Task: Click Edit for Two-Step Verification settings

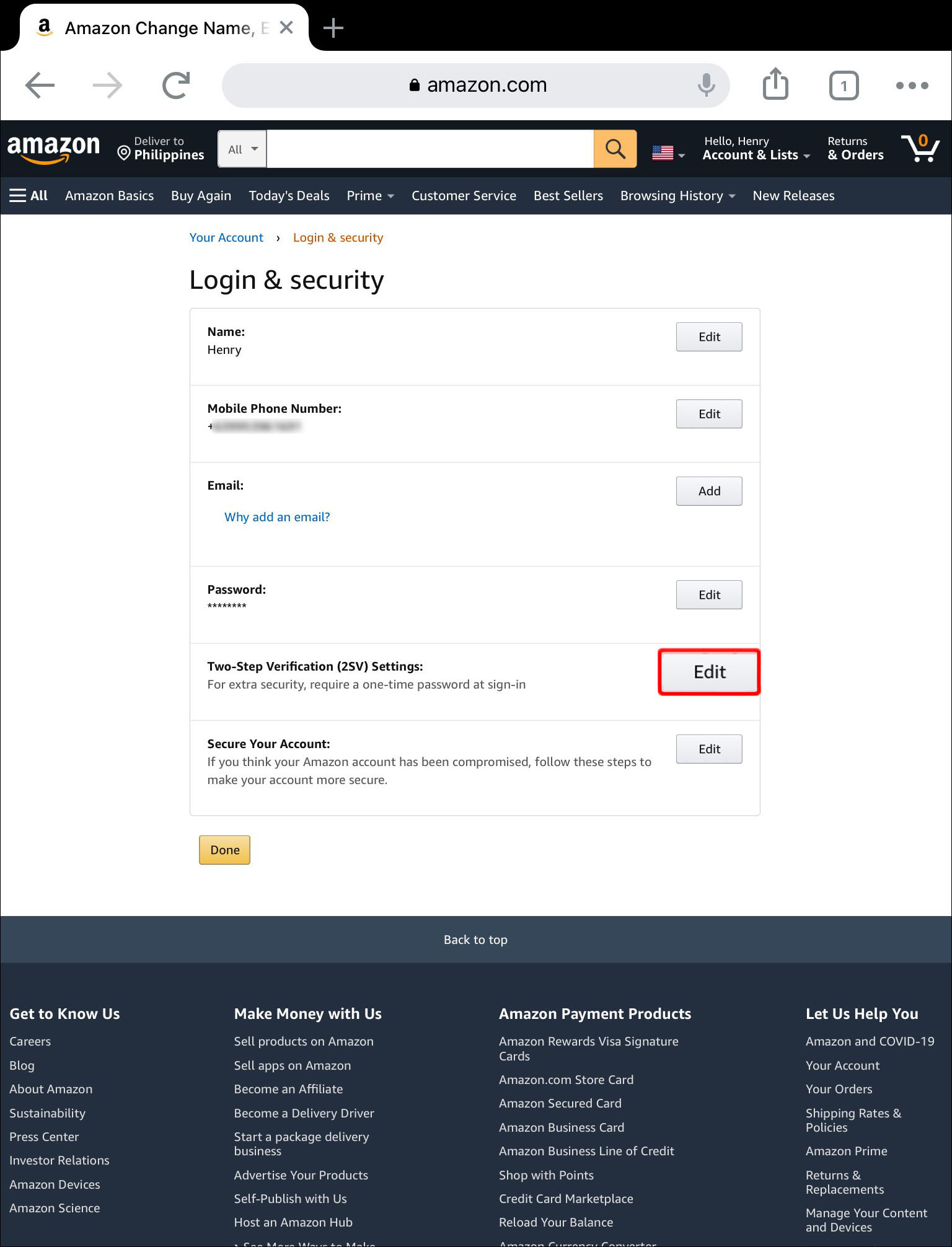Action: (709, 672)
